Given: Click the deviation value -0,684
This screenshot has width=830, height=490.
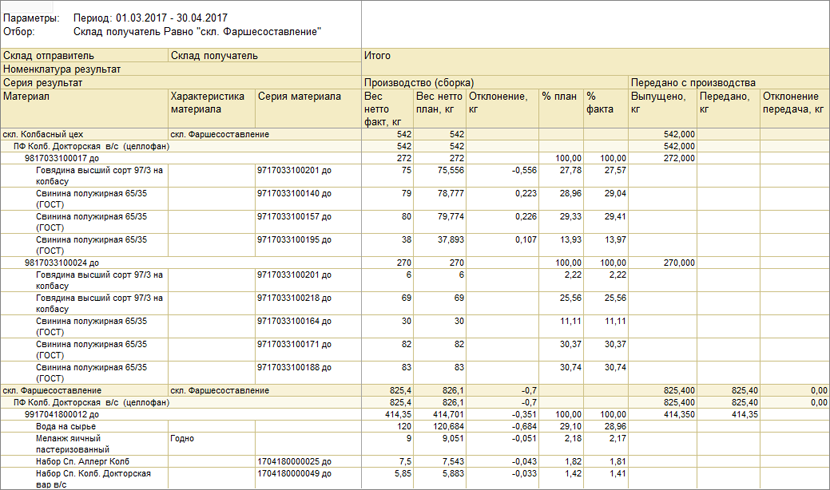Looking at the screenshot, I should click(524, 427).
